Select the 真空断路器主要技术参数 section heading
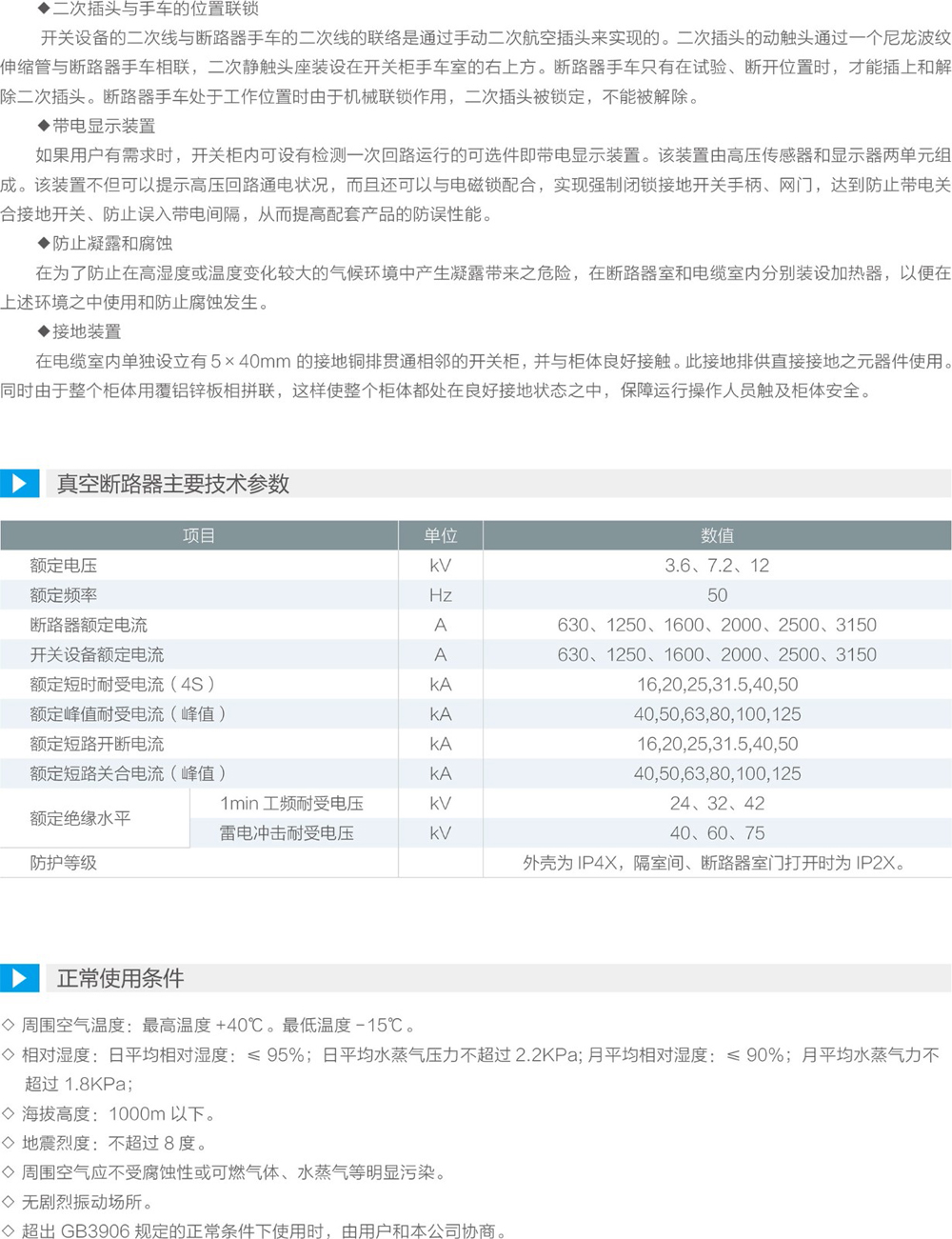Image resolution: width=952 pixels, height=1239 pixels. (x=172, y=484)
